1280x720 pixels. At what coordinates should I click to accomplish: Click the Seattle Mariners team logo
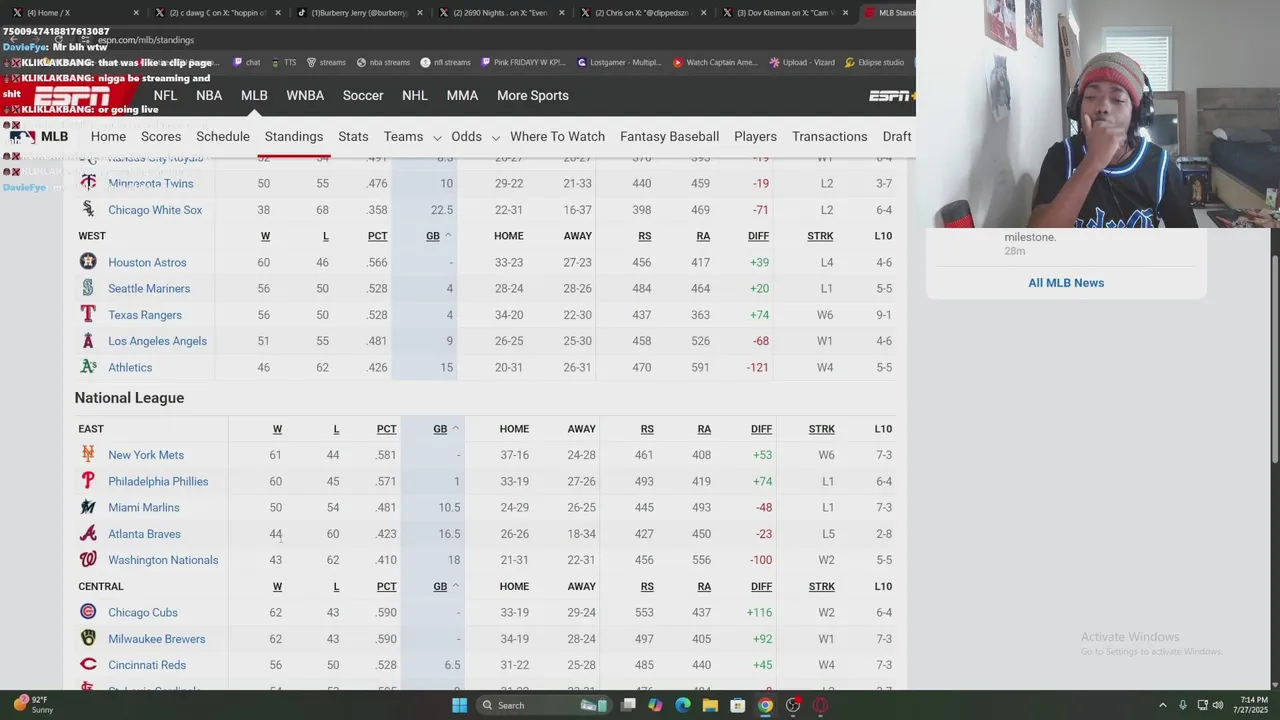click(x=88, y=288)
